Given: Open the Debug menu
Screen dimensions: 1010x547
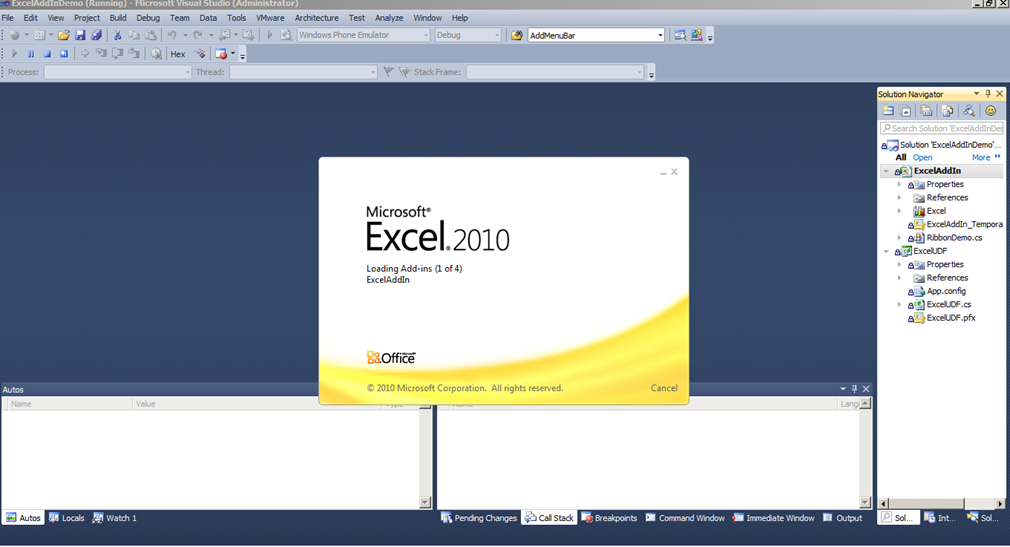Looking at the screenshot, I should (x=148, y=18).
